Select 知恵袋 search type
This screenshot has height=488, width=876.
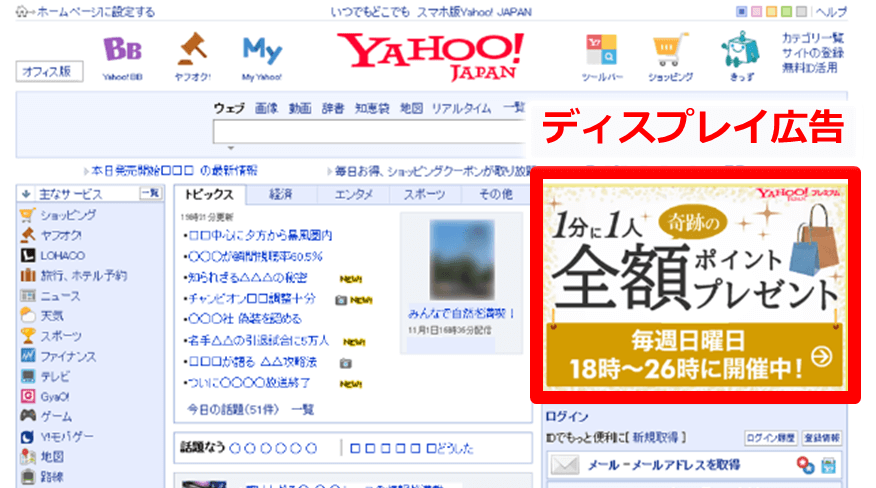372,108
